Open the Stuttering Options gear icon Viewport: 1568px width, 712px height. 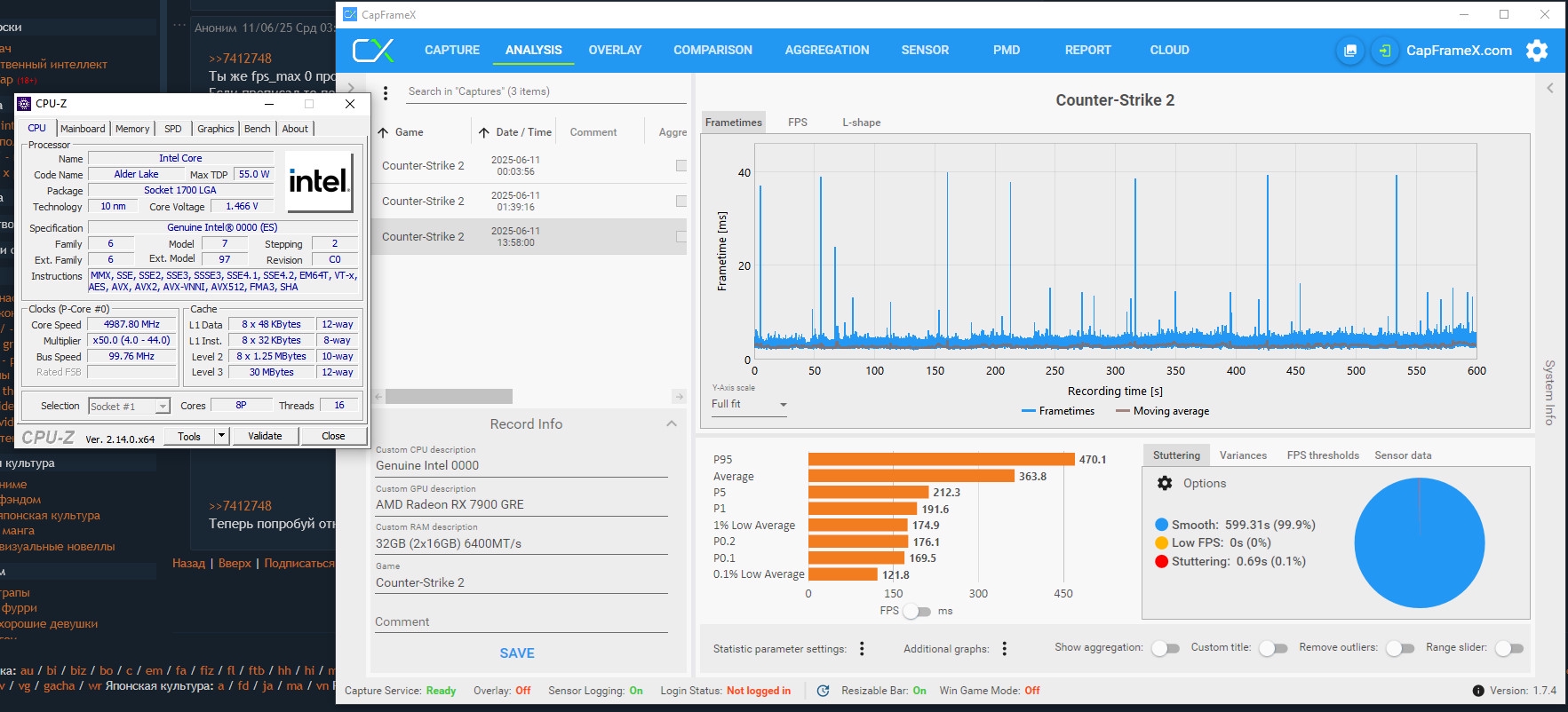point(1165,483)
